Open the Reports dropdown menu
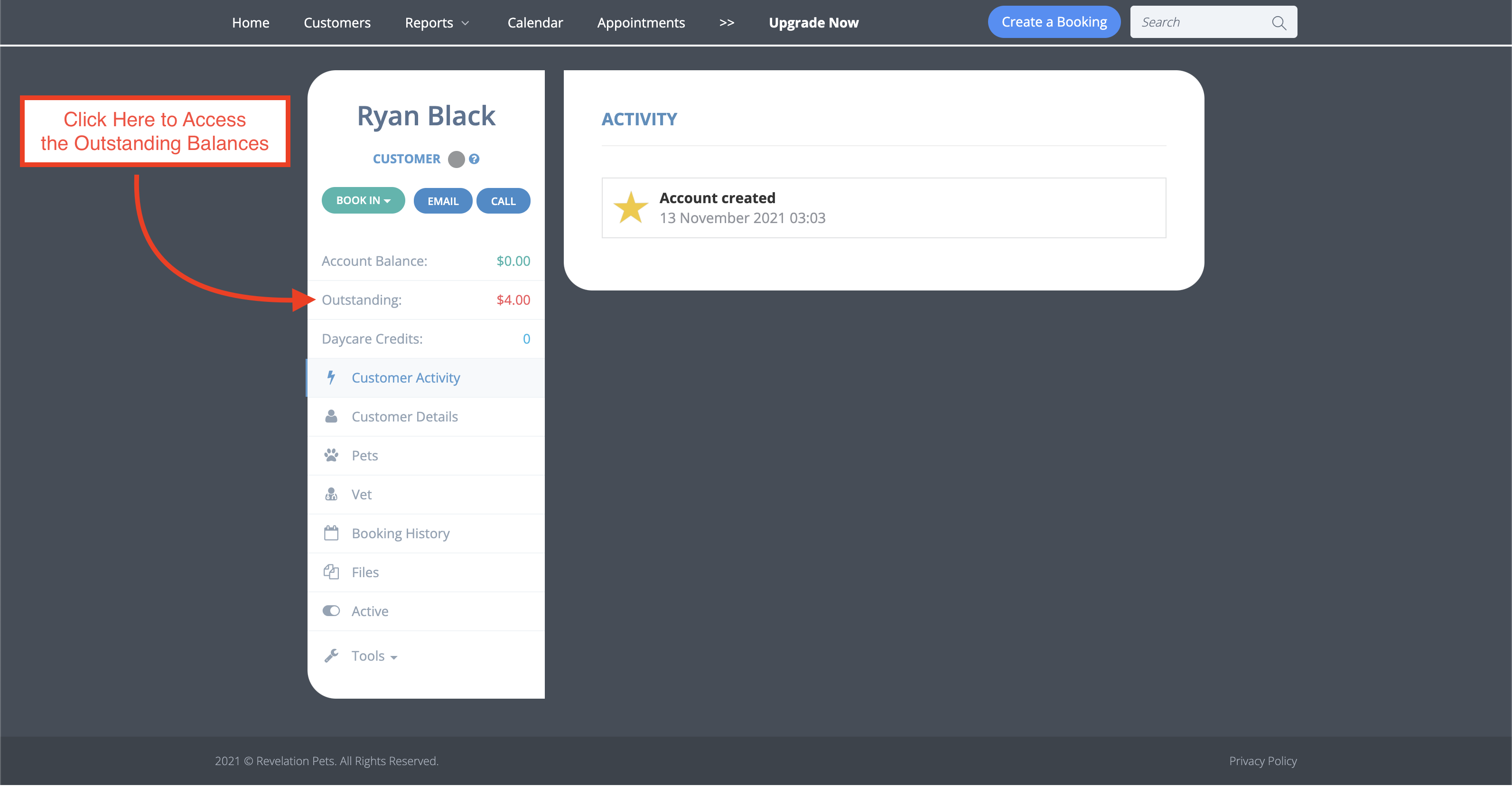This screenshot has width=1512, height=786. pyautogui.click(x=437, y=22)
